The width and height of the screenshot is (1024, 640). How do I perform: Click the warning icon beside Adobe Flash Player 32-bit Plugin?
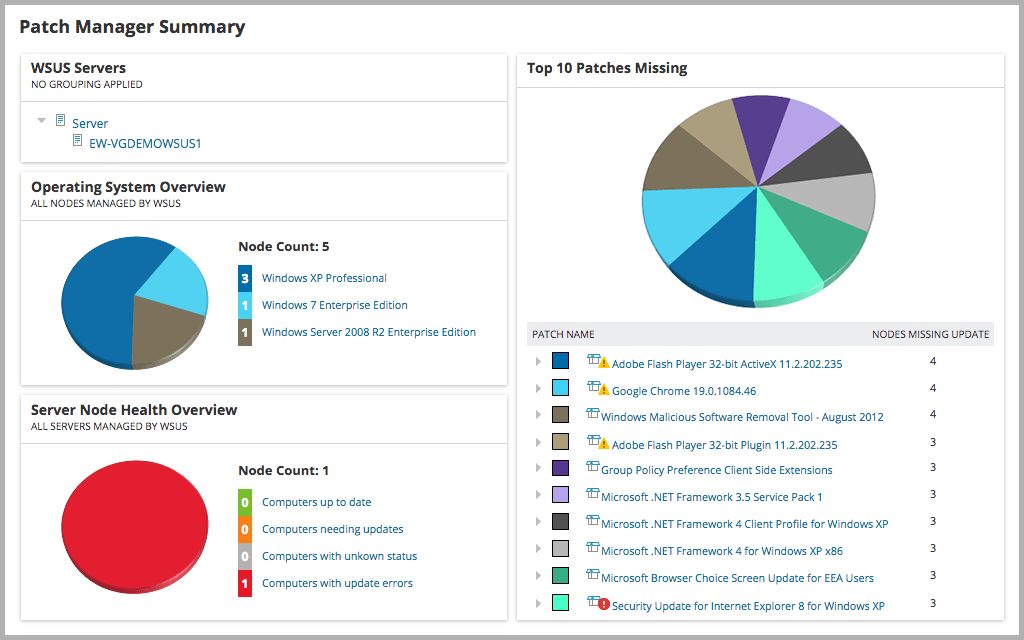(x=604, y=440)
